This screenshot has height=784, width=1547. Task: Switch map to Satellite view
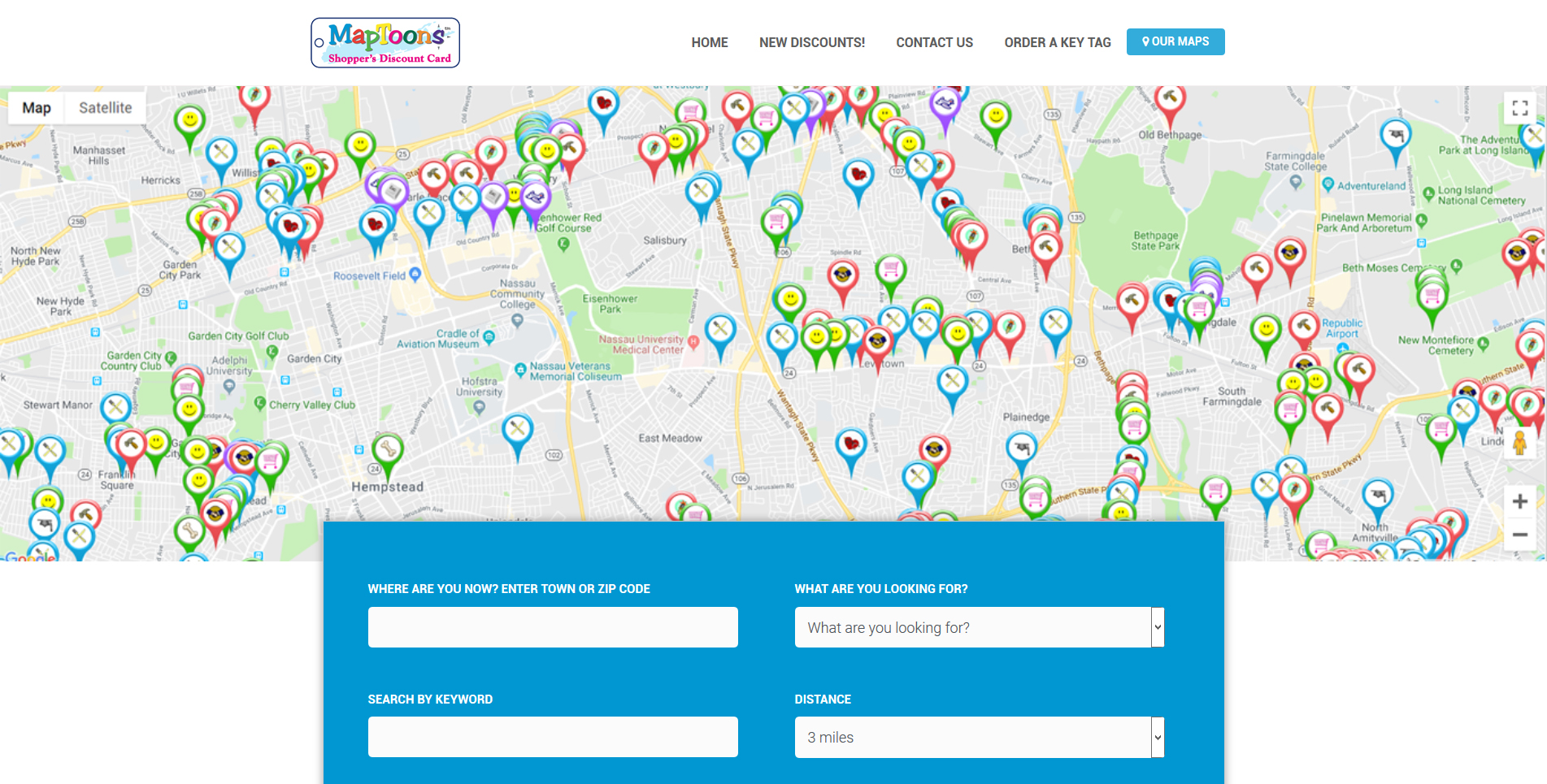tap(105, 108)
